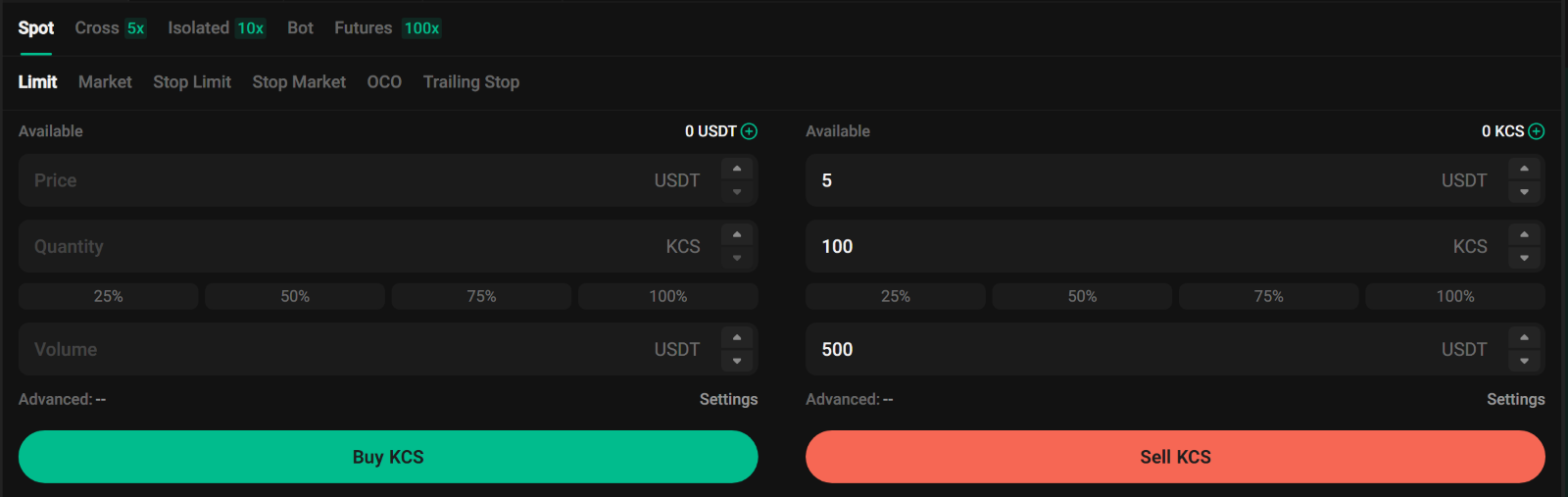
Task: Increase buy Price with up arrow
Action: tap(737, 169)
